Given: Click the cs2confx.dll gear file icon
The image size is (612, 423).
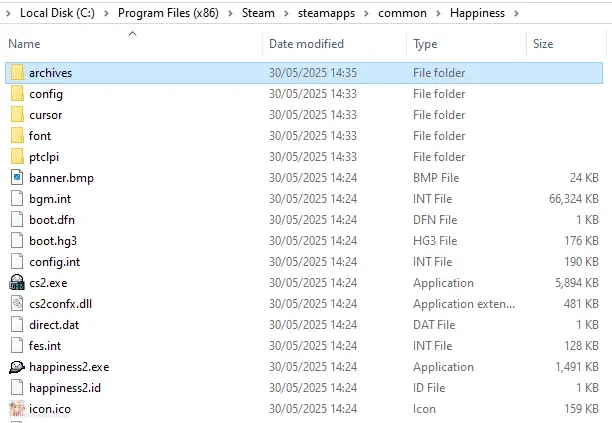Looking at the screenshot, I should pyautogui.click(x=17, y=304).
